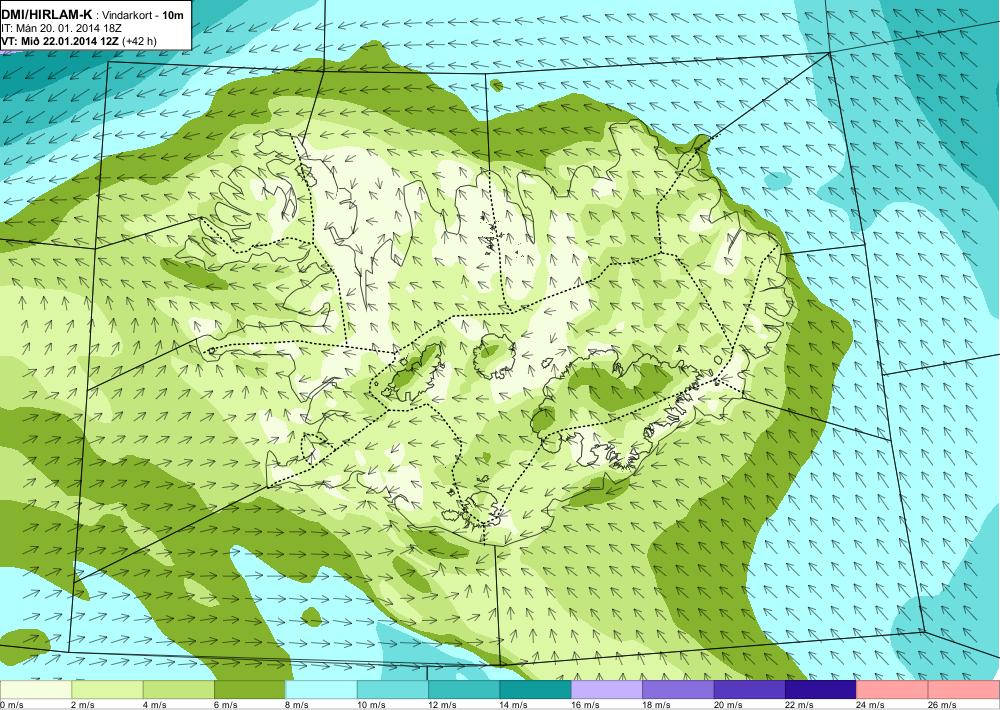The width and height of the screenshot is (1000, 710).
Task: Click the "12 m/s" legend label
Action: (443, 705)
